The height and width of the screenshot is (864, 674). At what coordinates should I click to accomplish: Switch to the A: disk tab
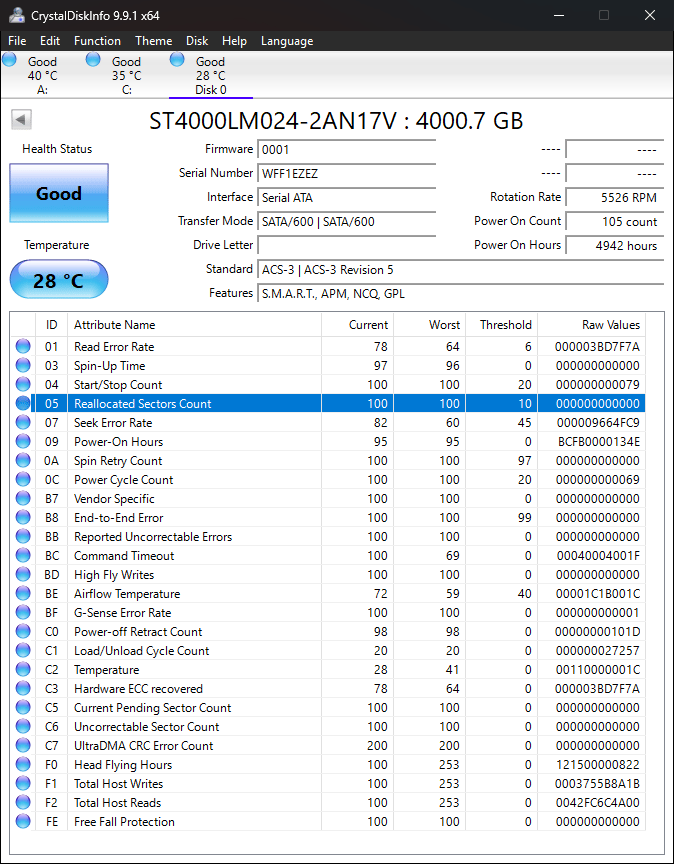click(x=42, y=75)
